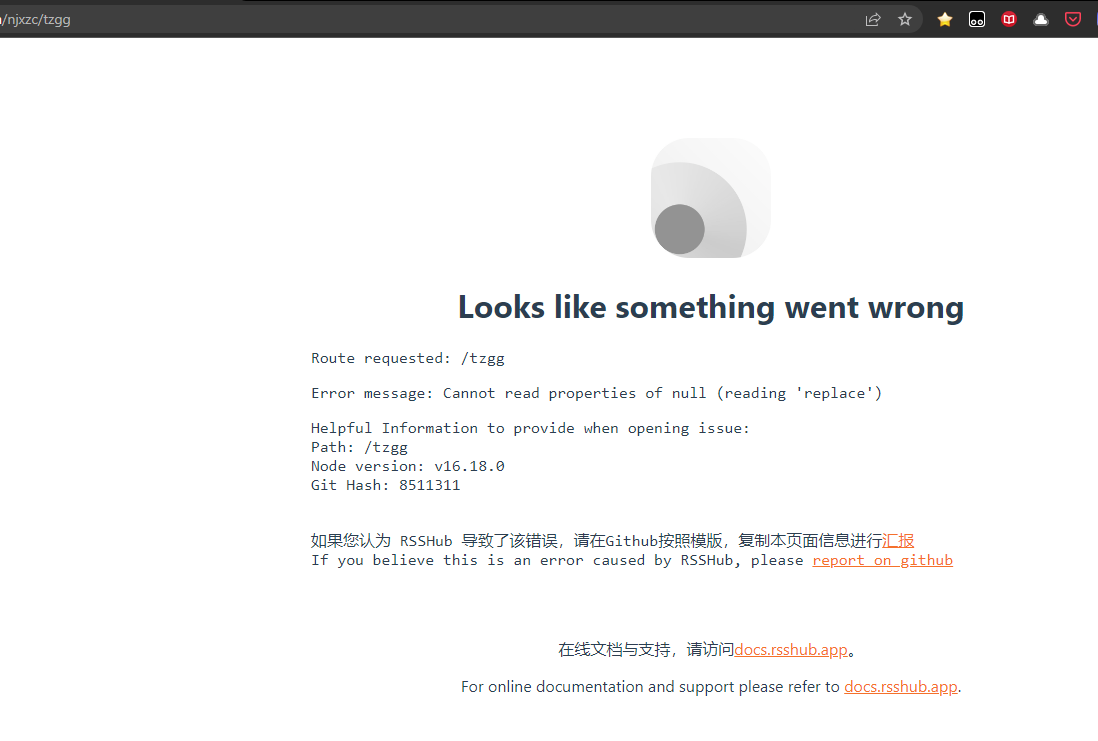Open the cloud sync extension icon
This screenshot has width=1098, height=741.
pos(1040,18)
